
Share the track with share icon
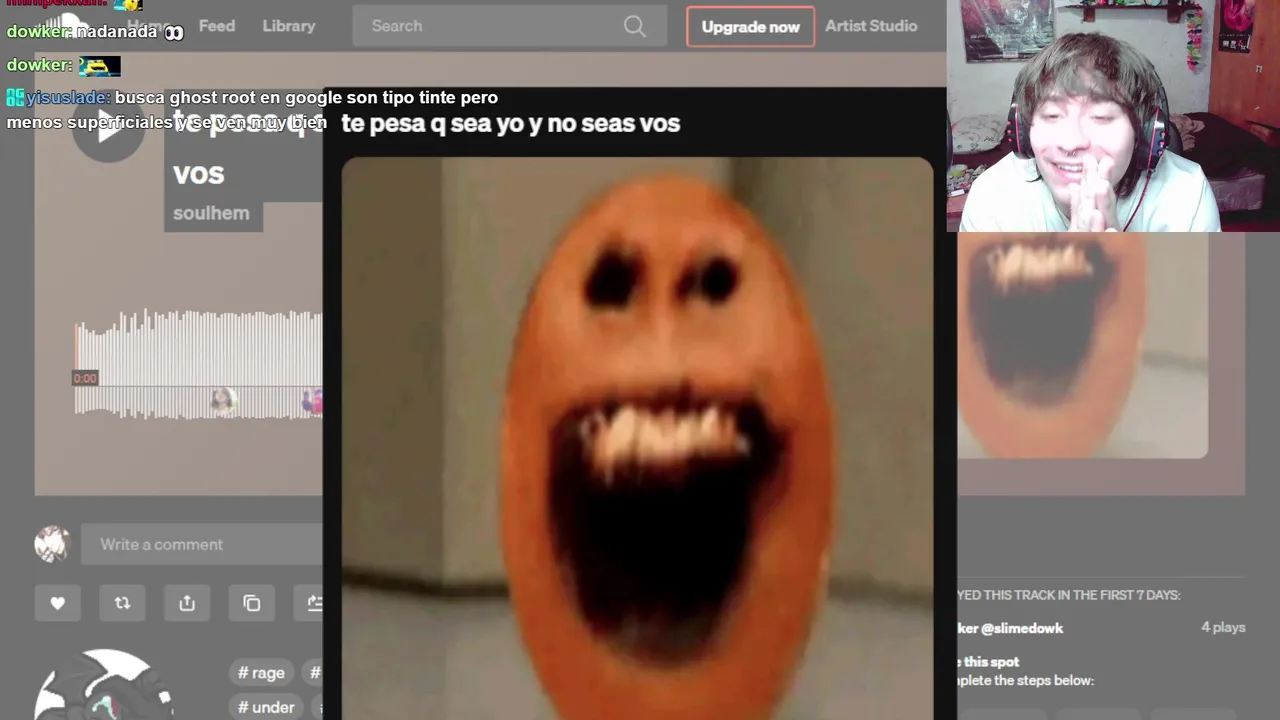point(187,603)
